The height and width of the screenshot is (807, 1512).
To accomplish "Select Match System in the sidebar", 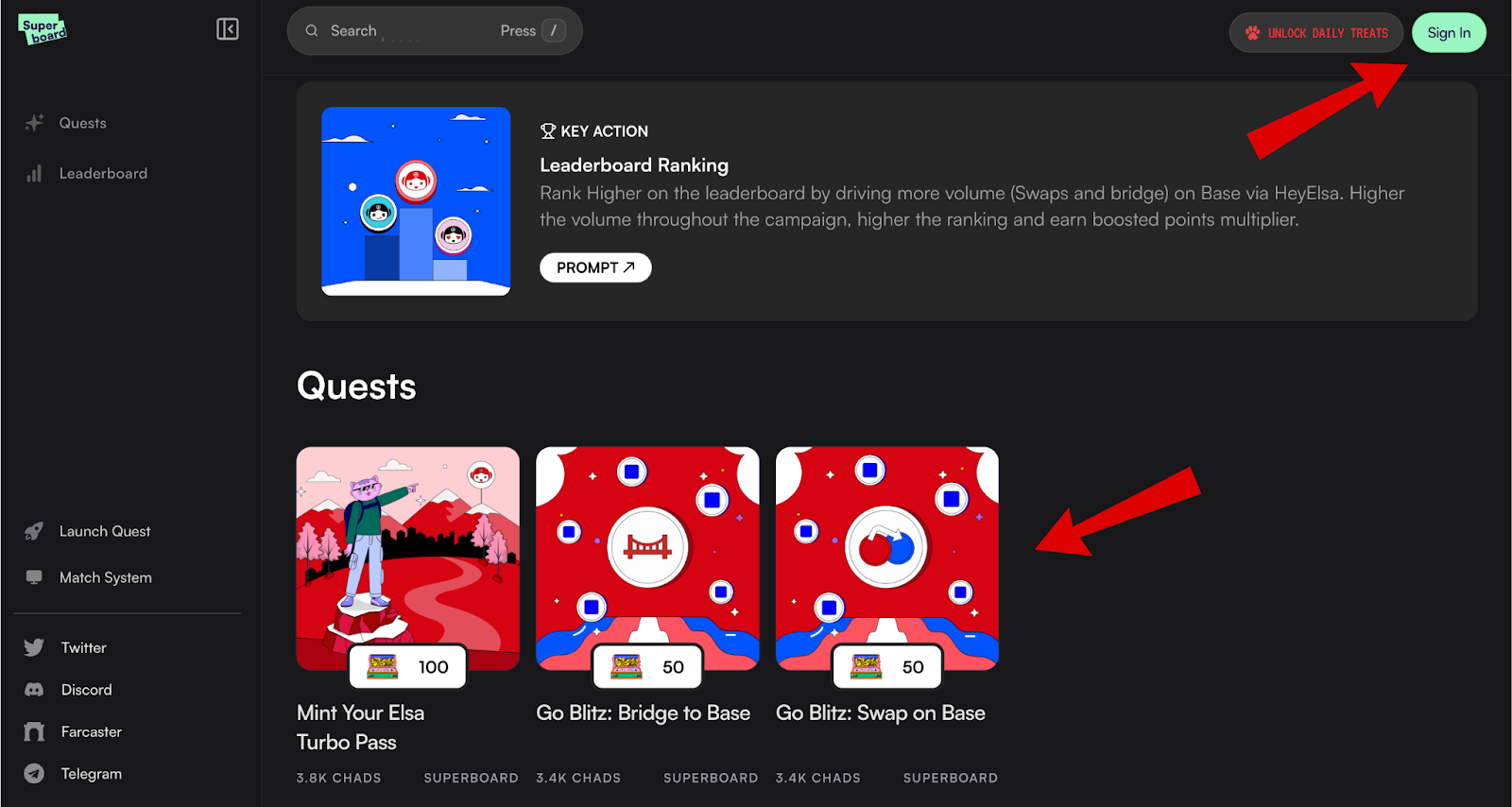I will point(106,577).
